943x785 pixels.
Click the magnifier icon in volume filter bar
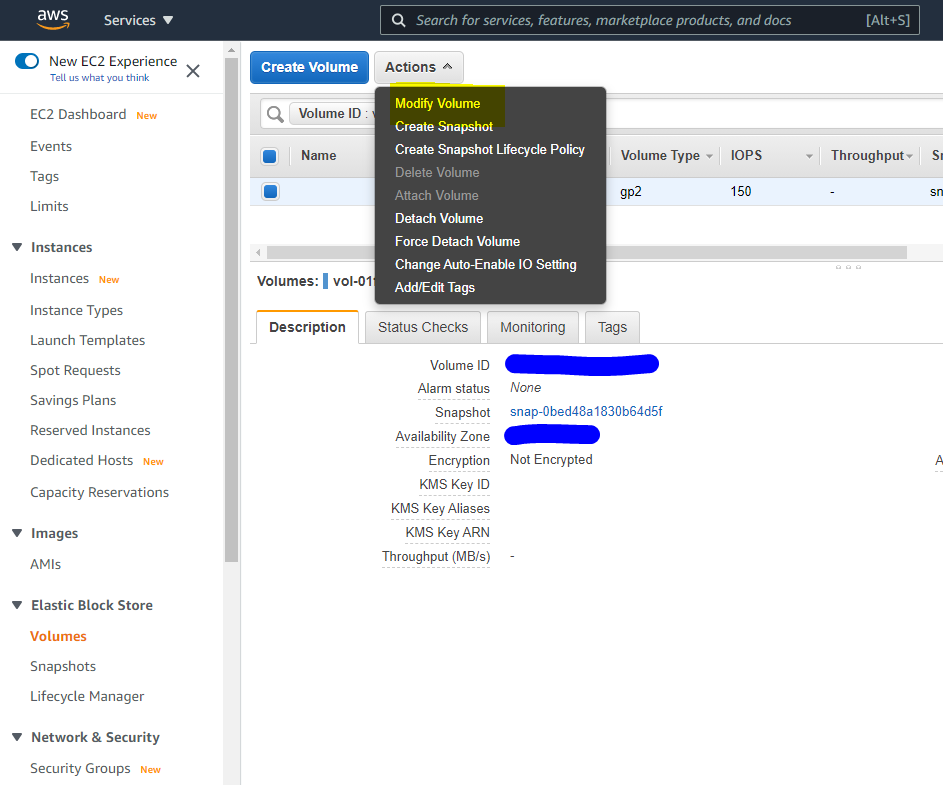(x=275, y=114)
